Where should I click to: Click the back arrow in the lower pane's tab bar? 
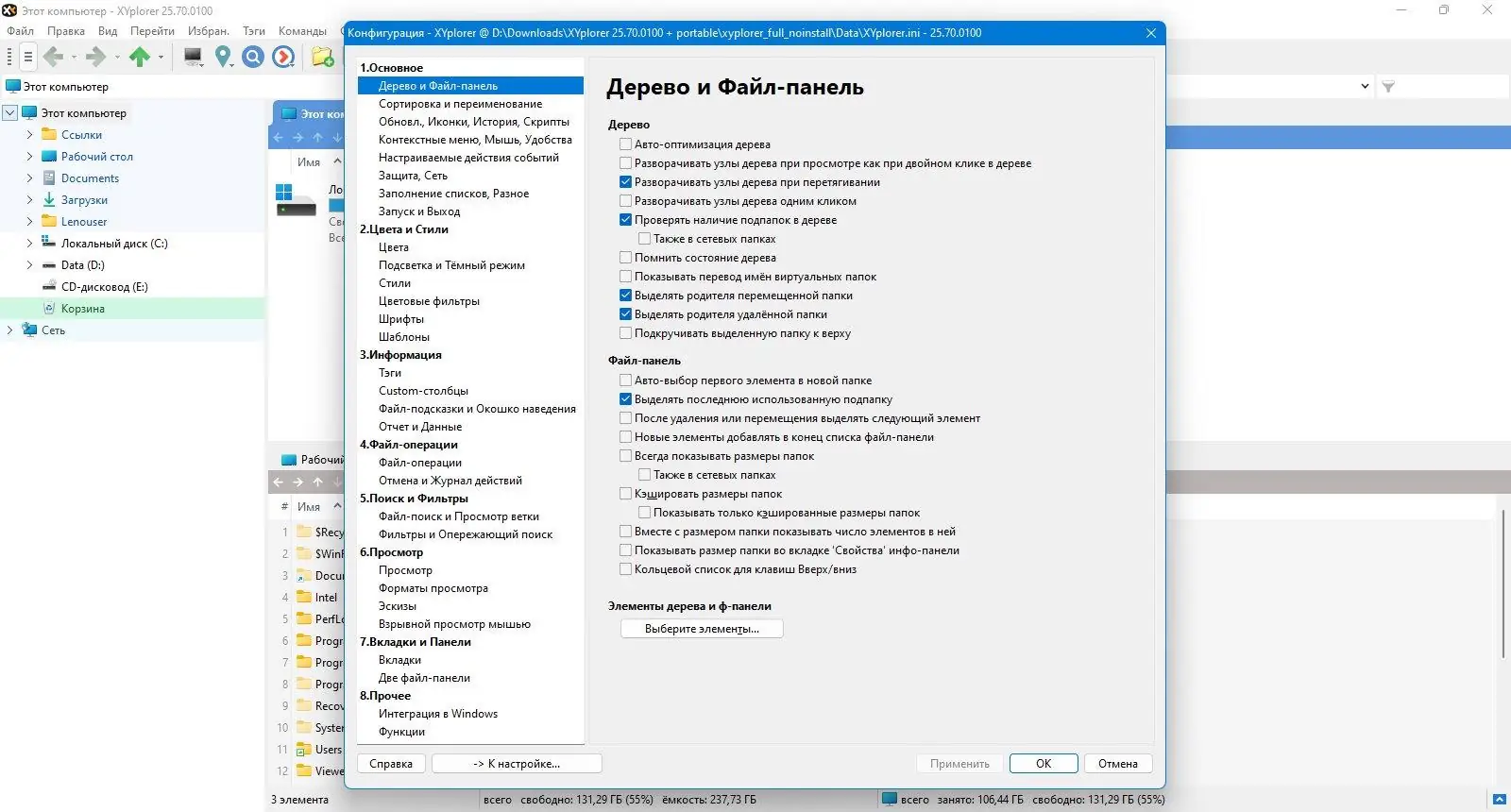pyautogui.click(x=278, y=482)
